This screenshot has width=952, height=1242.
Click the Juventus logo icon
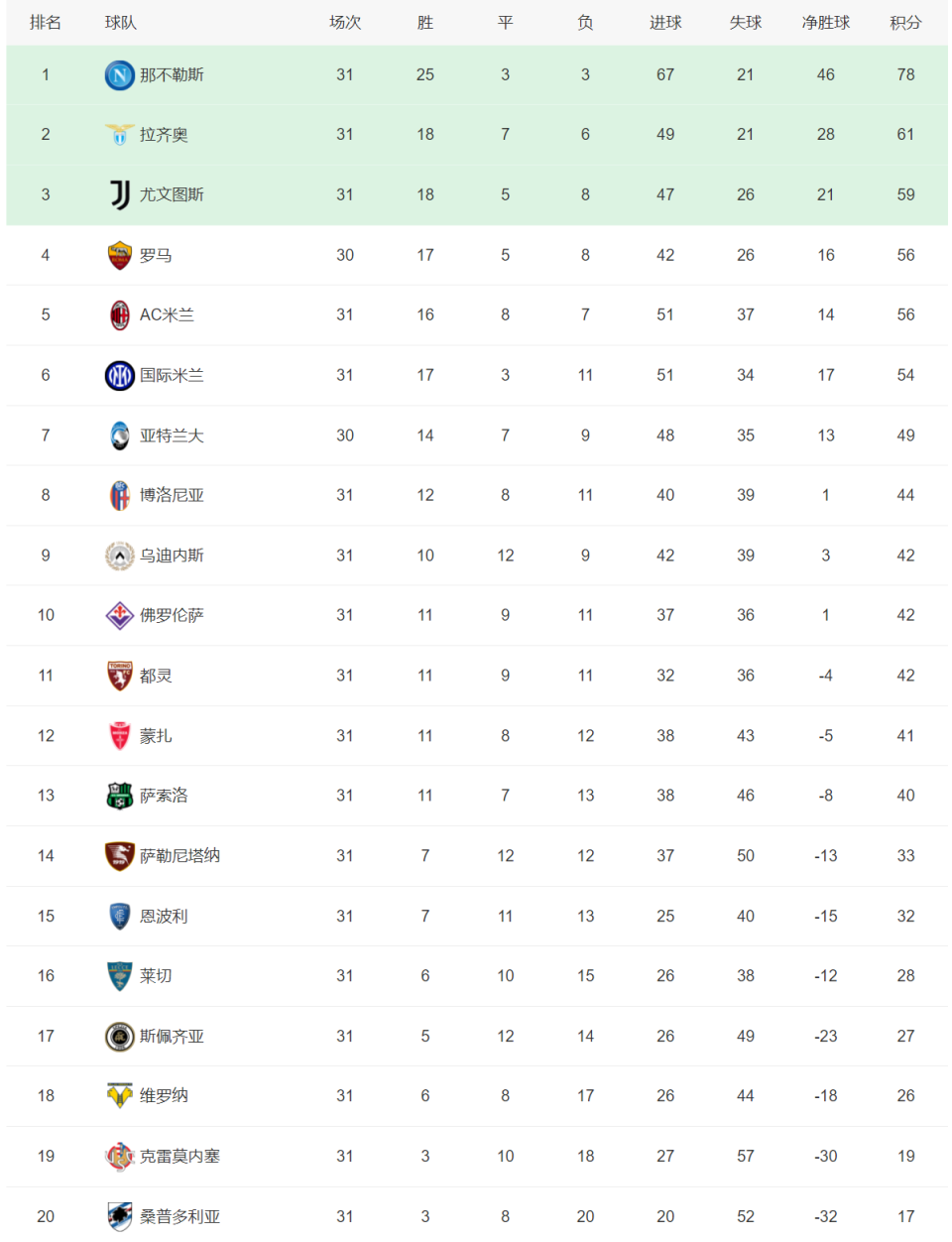[120, 195]
